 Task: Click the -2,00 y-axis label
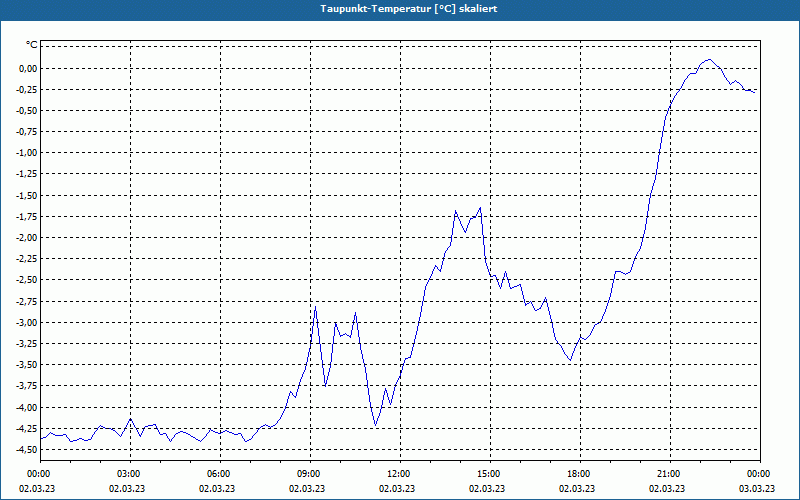[x=27, y=238]
